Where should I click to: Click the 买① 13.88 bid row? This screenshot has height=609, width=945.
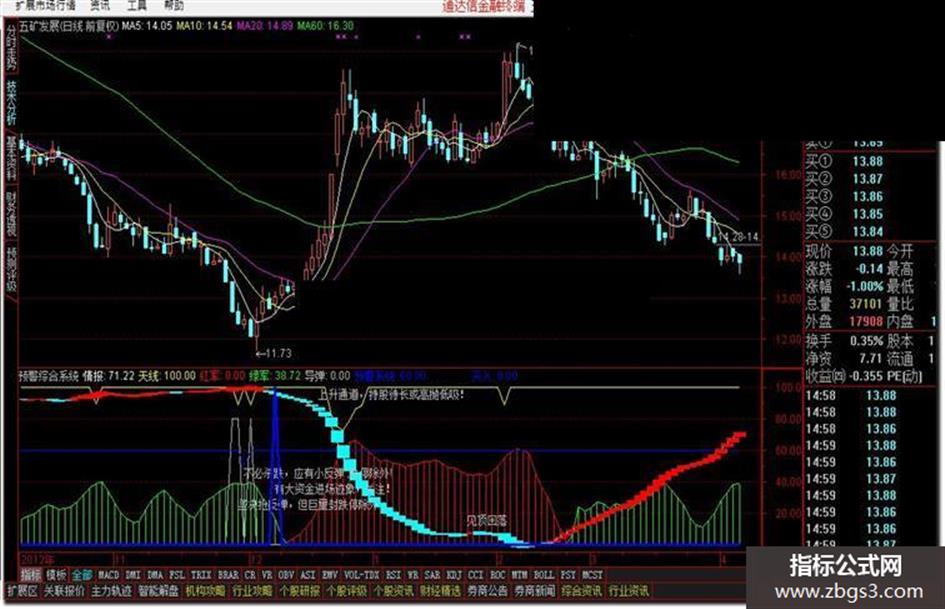point(844,161)
